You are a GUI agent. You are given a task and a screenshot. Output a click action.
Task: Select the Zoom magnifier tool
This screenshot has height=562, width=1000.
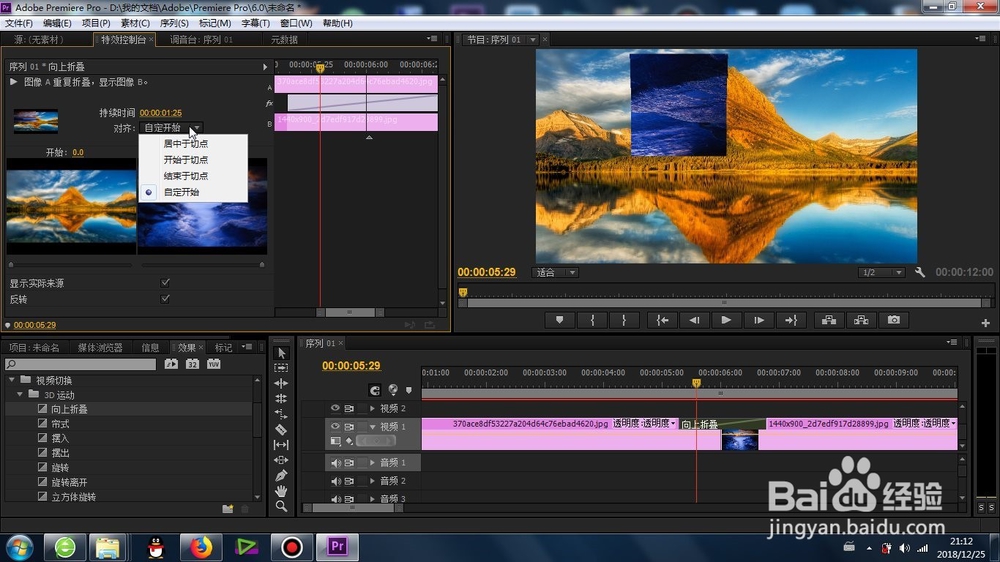click(281, 507)
